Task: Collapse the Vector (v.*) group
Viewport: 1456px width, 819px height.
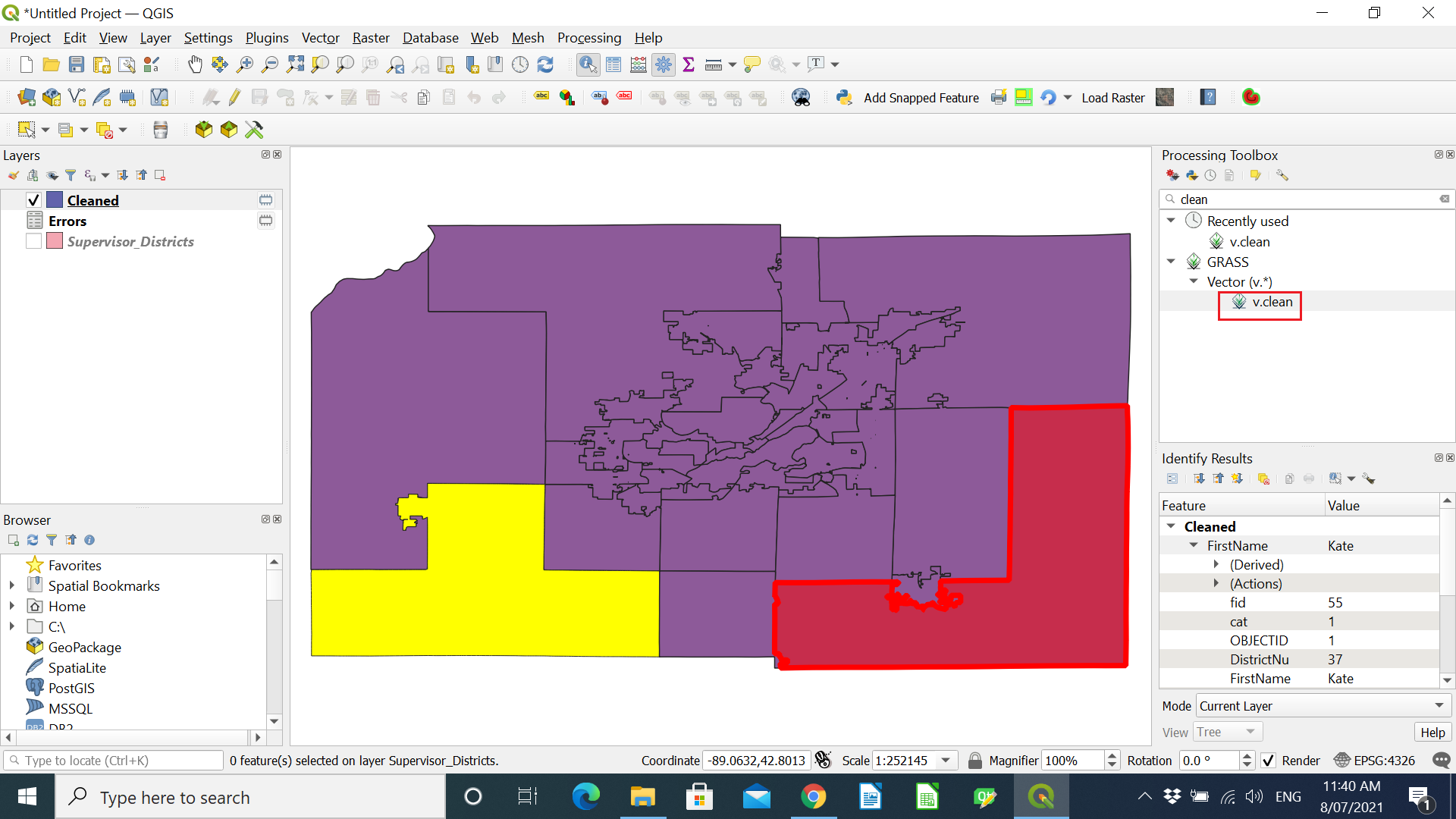Action: [1194, 281]
